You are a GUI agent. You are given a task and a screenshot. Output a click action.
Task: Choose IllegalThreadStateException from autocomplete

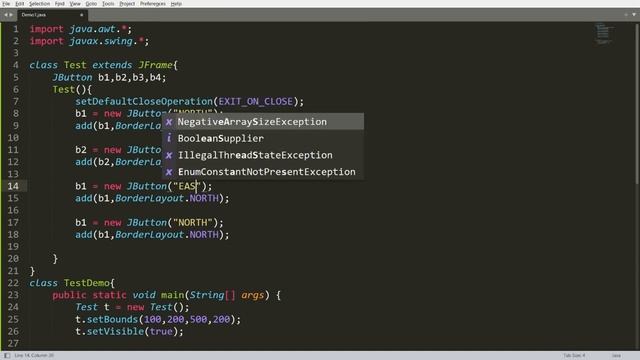[263, 155]
